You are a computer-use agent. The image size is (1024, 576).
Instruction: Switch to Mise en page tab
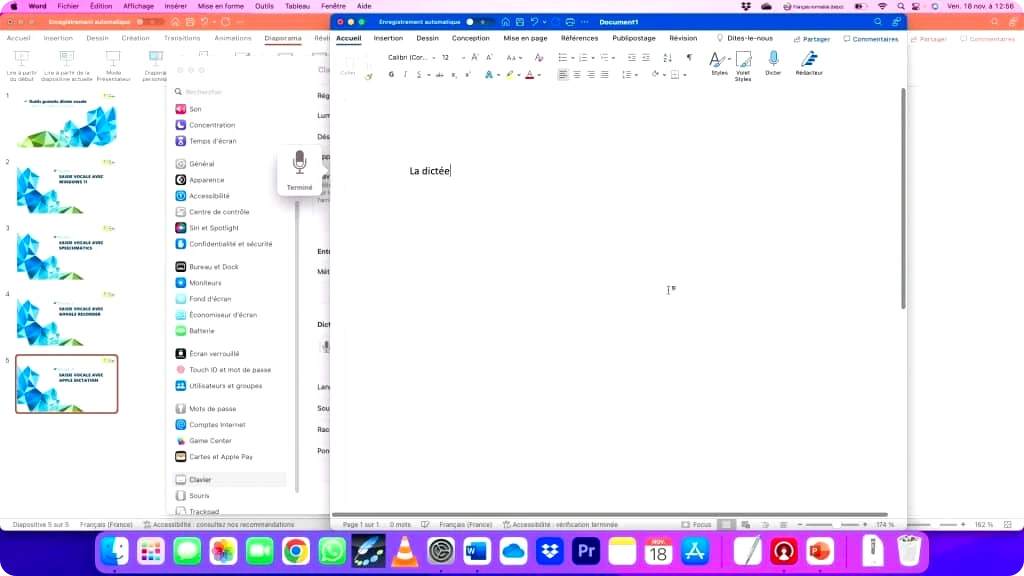525,38
